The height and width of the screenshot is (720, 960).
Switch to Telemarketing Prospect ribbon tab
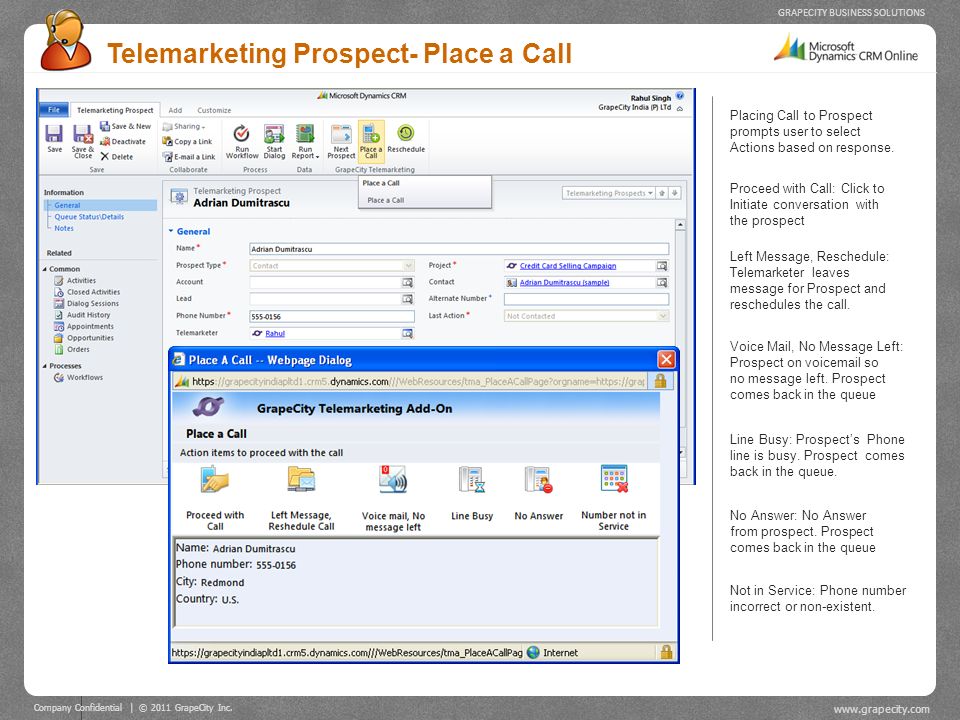(115, 110)
